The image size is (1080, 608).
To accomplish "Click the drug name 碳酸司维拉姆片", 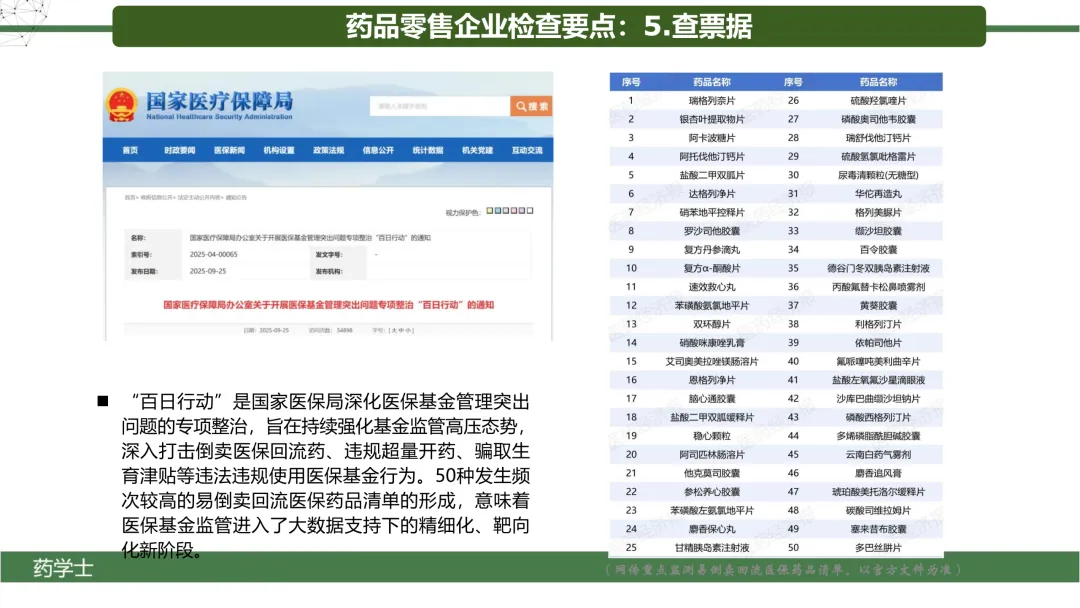I will click(878, 510).
